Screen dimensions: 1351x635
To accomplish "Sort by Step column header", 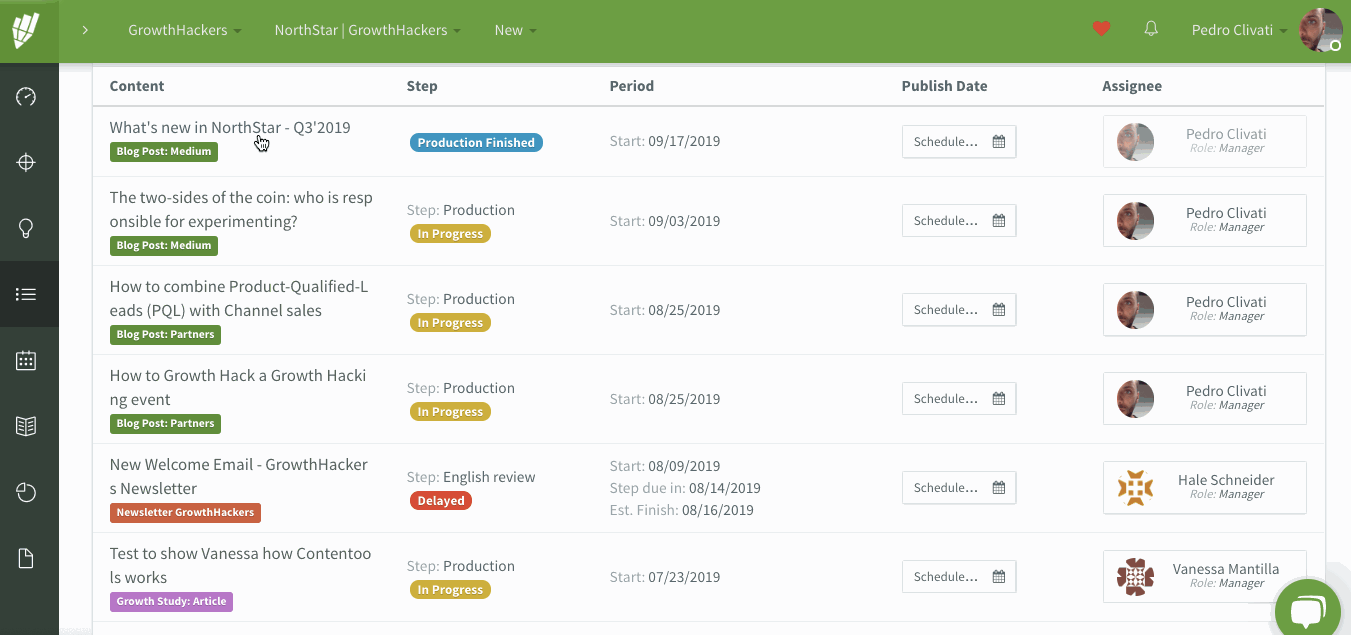I will click(x=422, y=86).
